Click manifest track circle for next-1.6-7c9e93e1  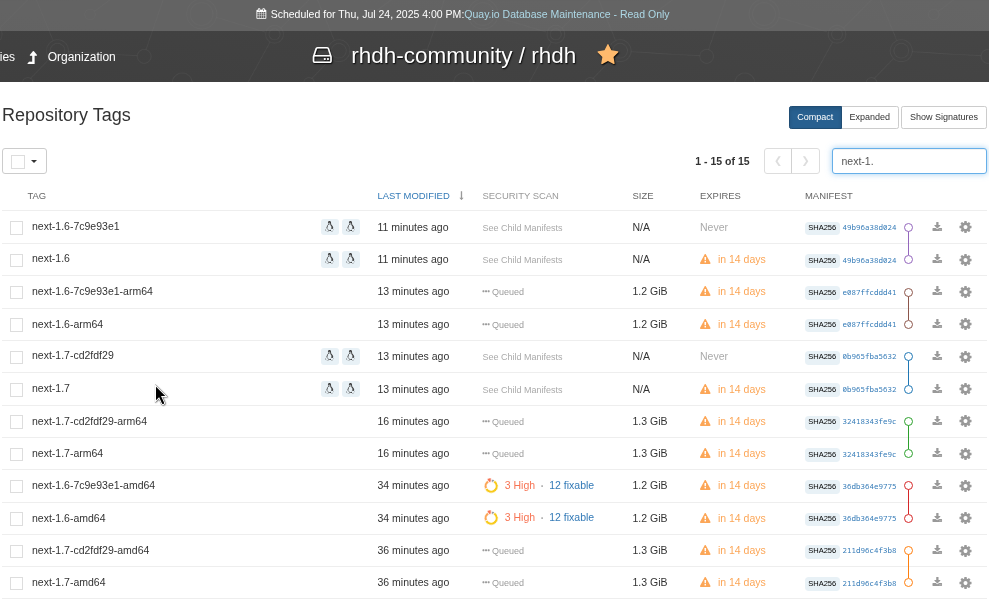[908, 227]
